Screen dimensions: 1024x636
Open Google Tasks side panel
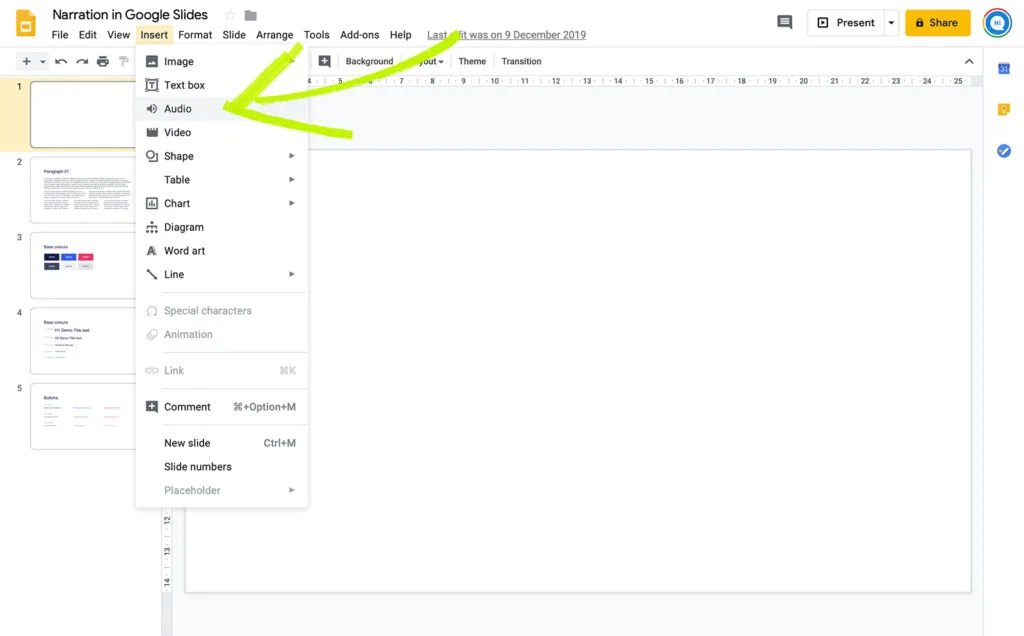(x=1004, y=151)
